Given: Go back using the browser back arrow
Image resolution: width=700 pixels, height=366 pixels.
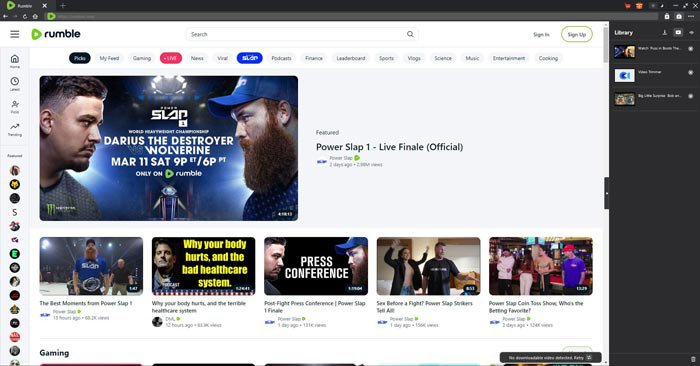Looking at the screenshot, I should tap(5, 16).
